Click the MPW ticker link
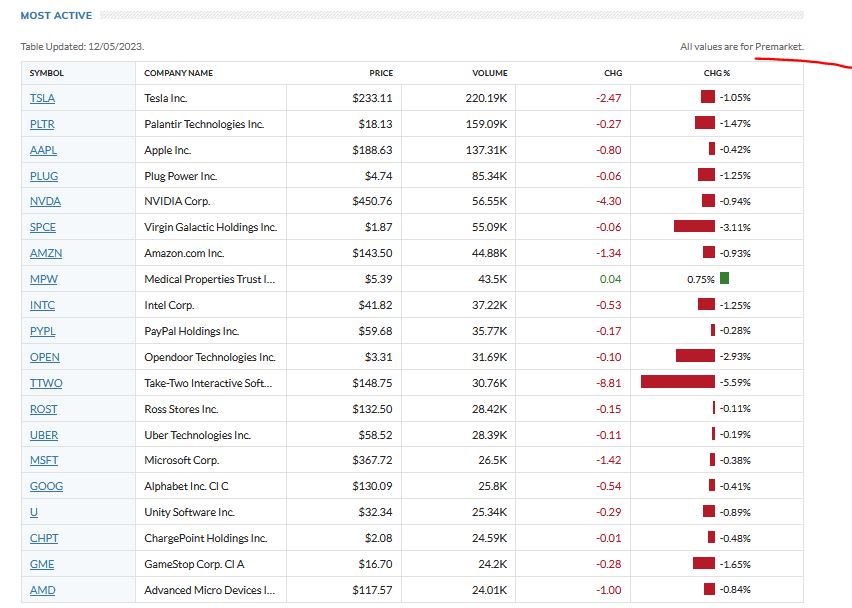This screenshot has width=852, height=608. (x=44, y=279)
